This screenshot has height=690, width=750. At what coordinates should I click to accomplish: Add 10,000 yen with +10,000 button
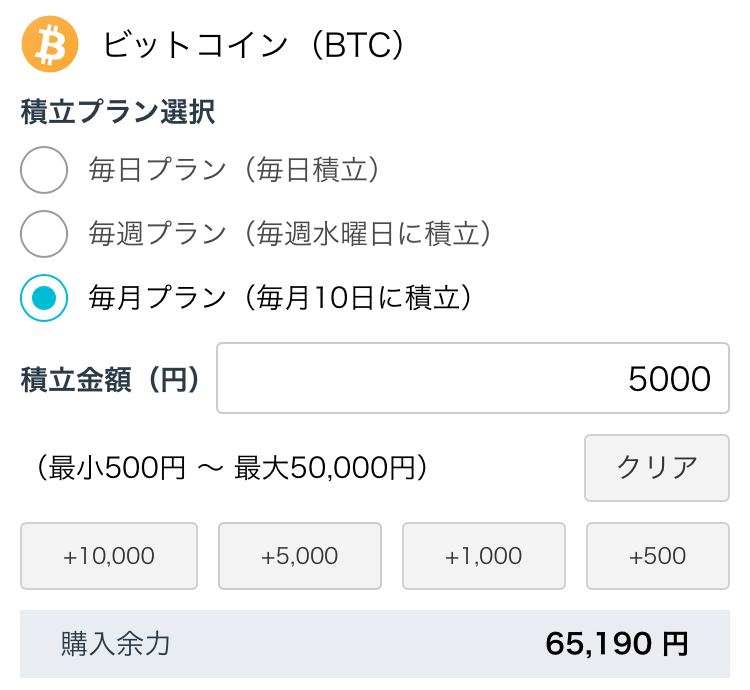(109, 556)
